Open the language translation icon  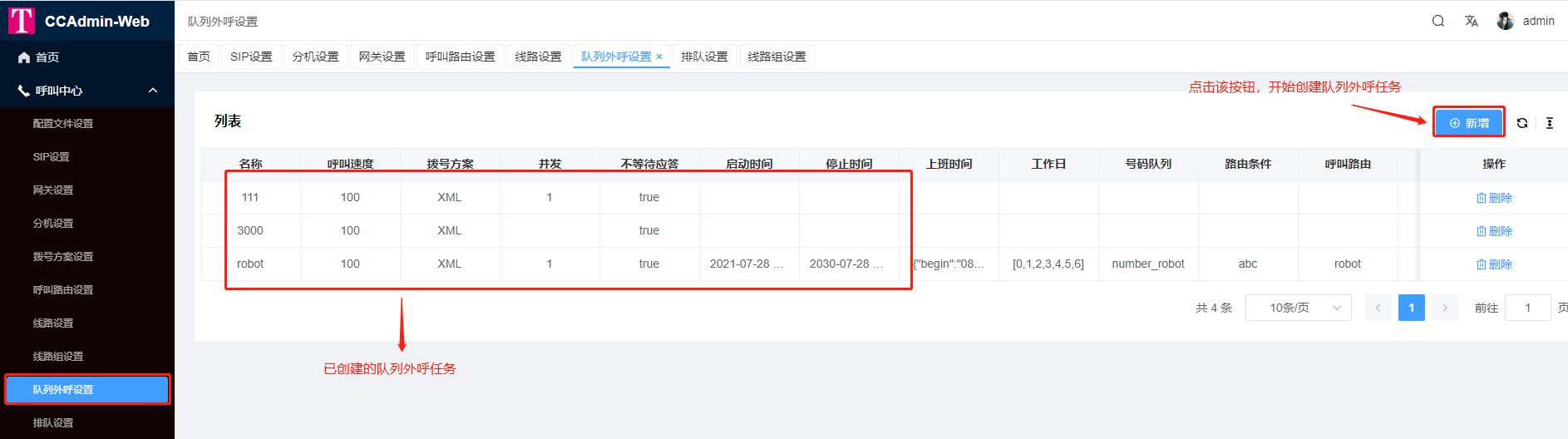click(1472, 21)
